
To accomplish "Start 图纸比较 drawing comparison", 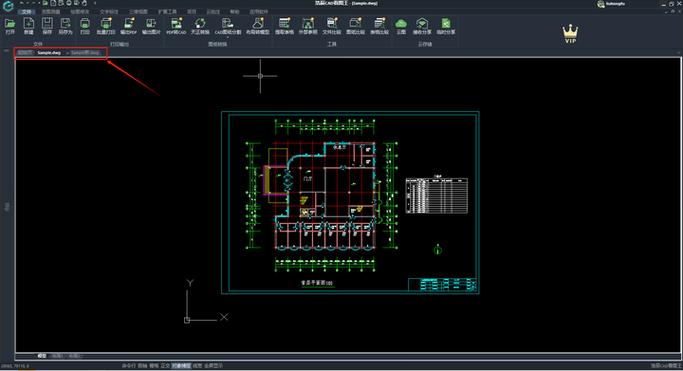I will (x=355, y=26).
